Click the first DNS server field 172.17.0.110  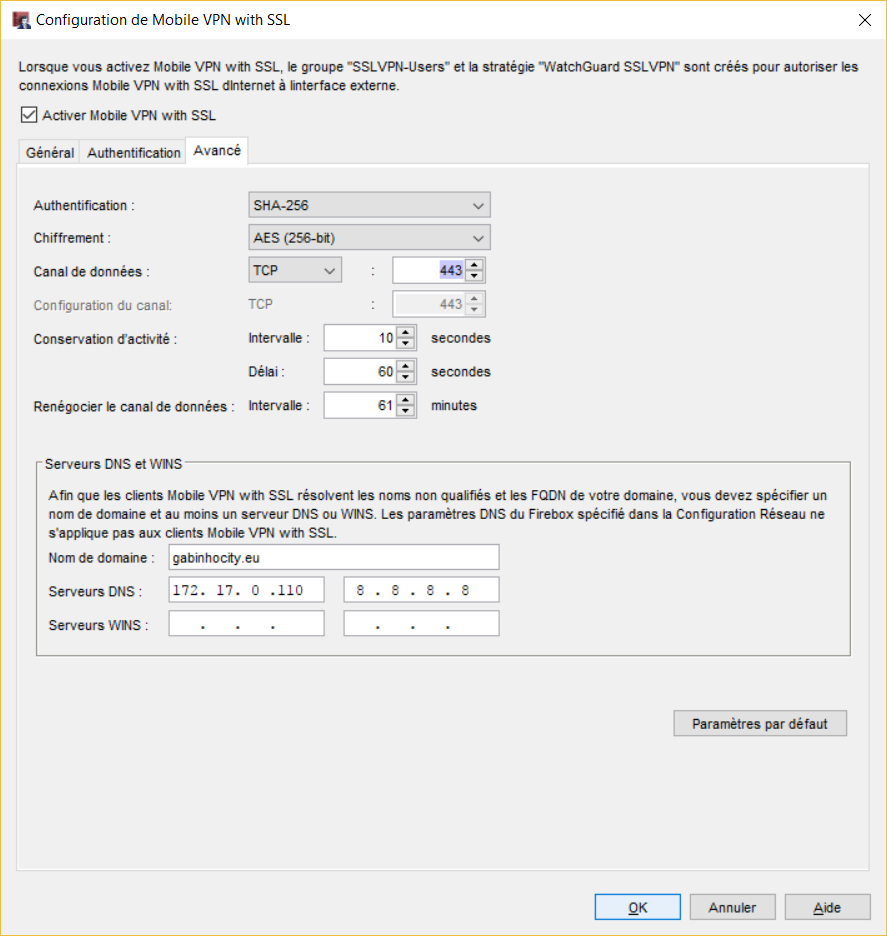pos(247,590)
